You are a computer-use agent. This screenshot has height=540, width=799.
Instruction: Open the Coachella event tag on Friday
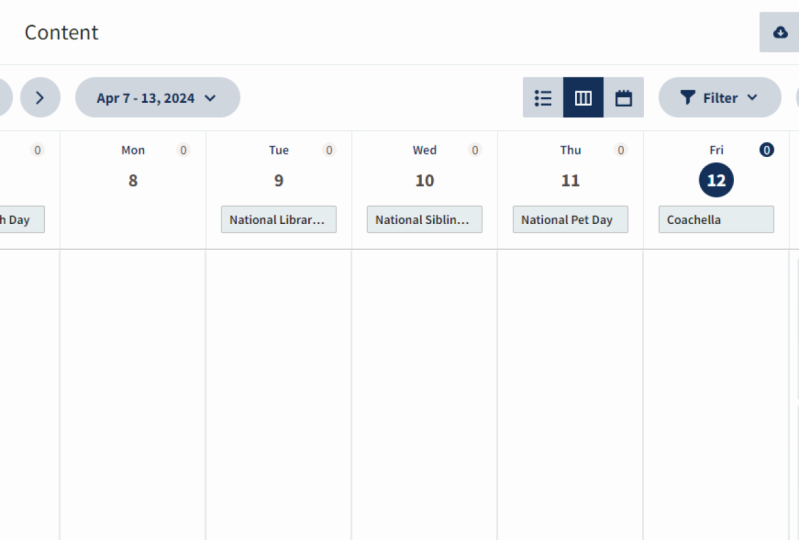pos(716,220)
